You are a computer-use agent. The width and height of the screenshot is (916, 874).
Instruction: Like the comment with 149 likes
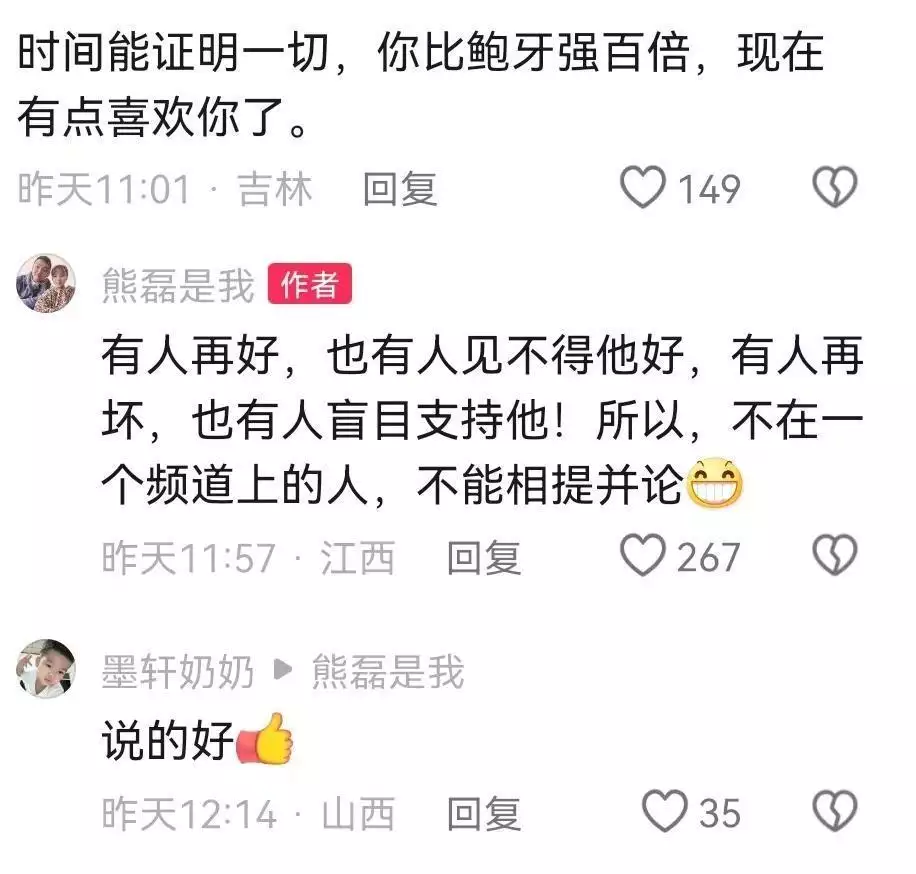click(x=643, y=187)
